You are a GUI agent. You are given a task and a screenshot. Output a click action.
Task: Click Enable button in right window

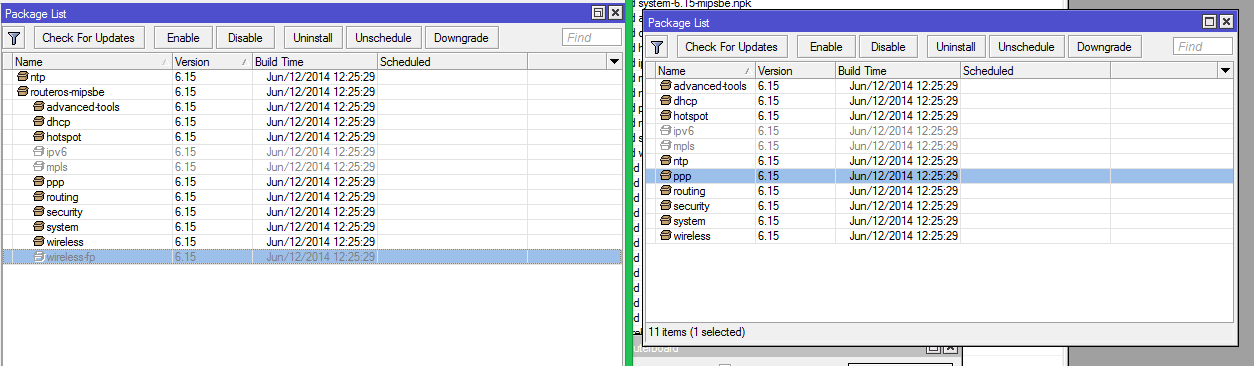tap(826, 47)
